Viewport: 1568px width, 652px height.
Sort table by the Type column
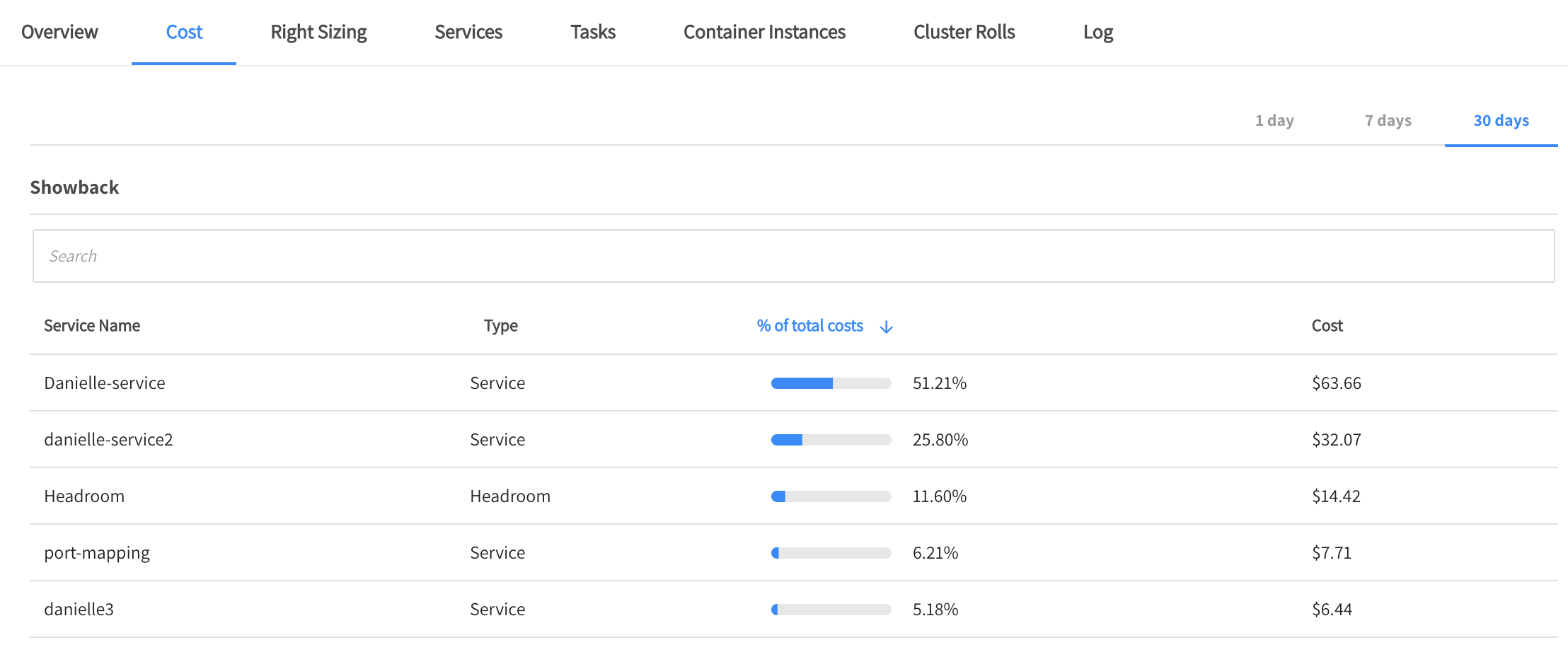pyautogui.click(x=500, y=326)
